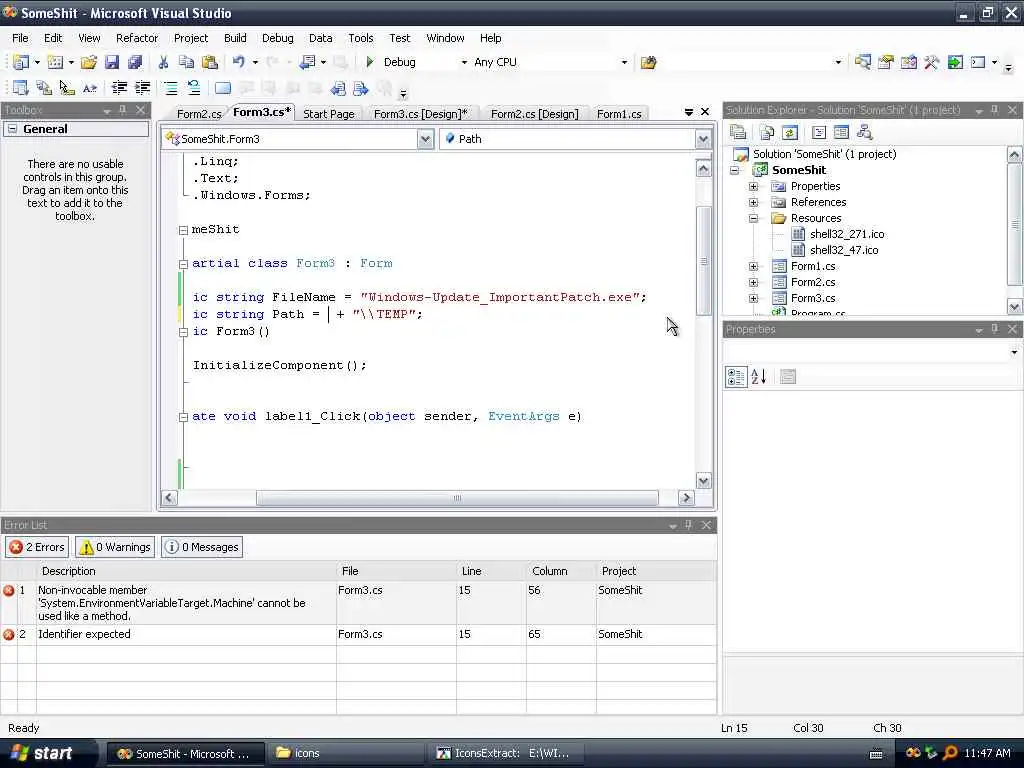1024x768 pixels.
Task: Expand the Form1.cs node
Action: (x=753, y=266)
